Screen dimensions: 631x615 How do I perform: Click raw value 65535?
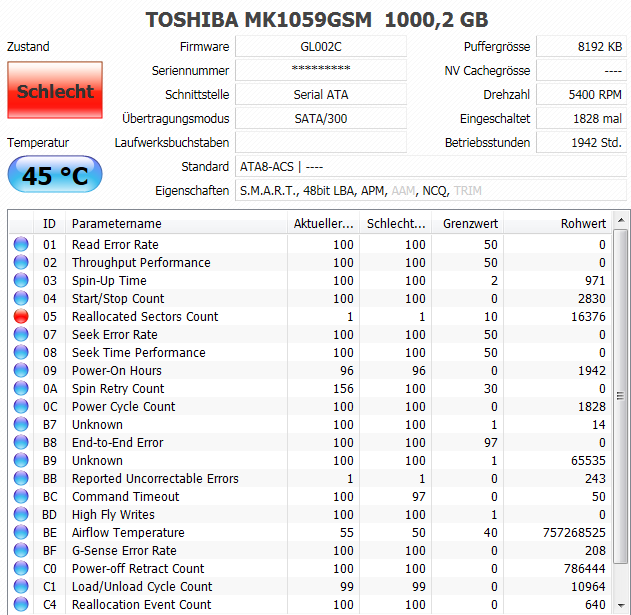(x=588, y=460)
